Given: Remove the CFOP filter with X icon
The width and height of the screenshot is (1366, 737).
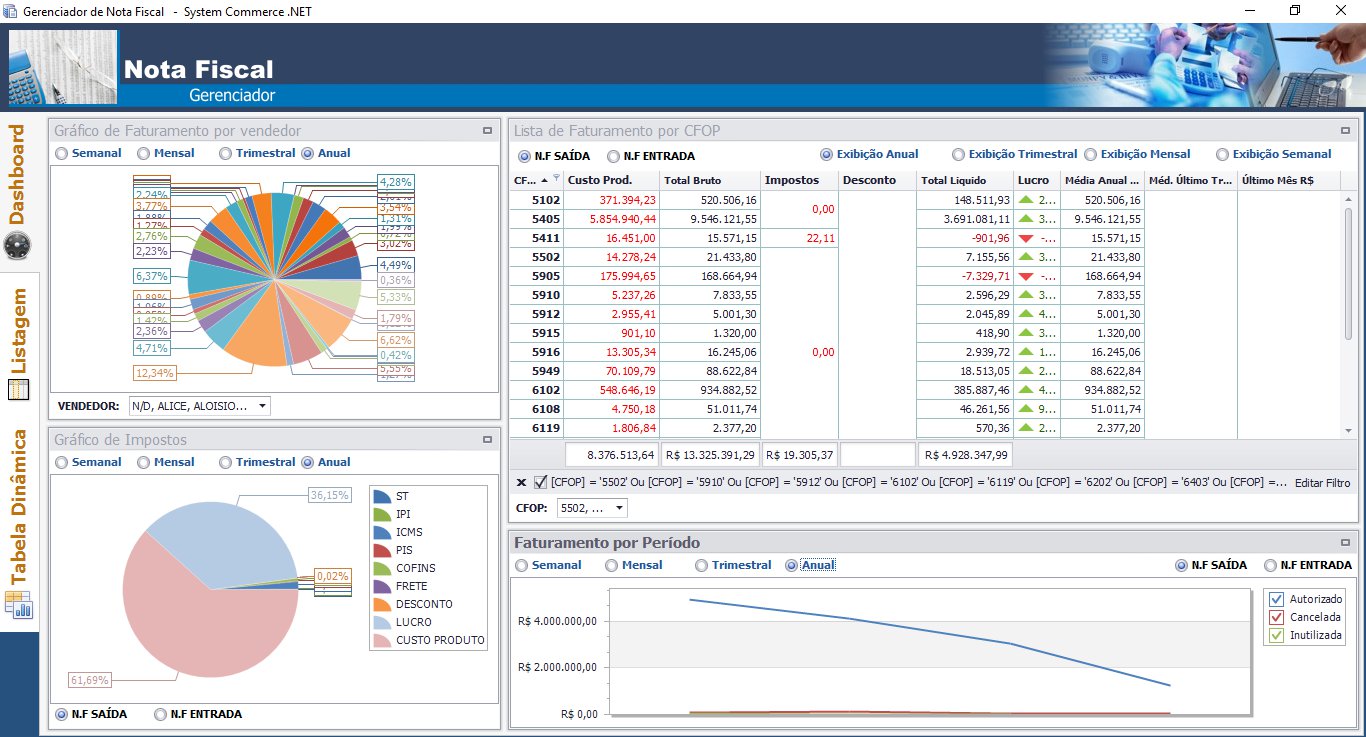Looking at the screenshot, I should [521, 483].
